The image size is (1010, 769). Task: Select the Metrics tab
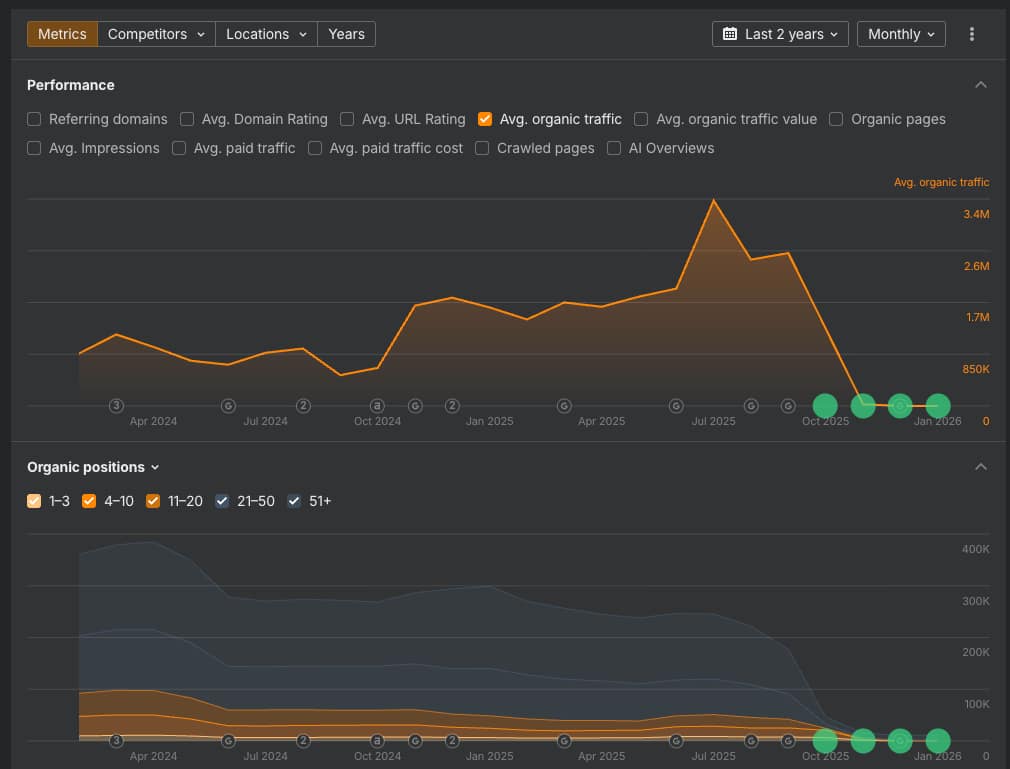coord(62,33)
